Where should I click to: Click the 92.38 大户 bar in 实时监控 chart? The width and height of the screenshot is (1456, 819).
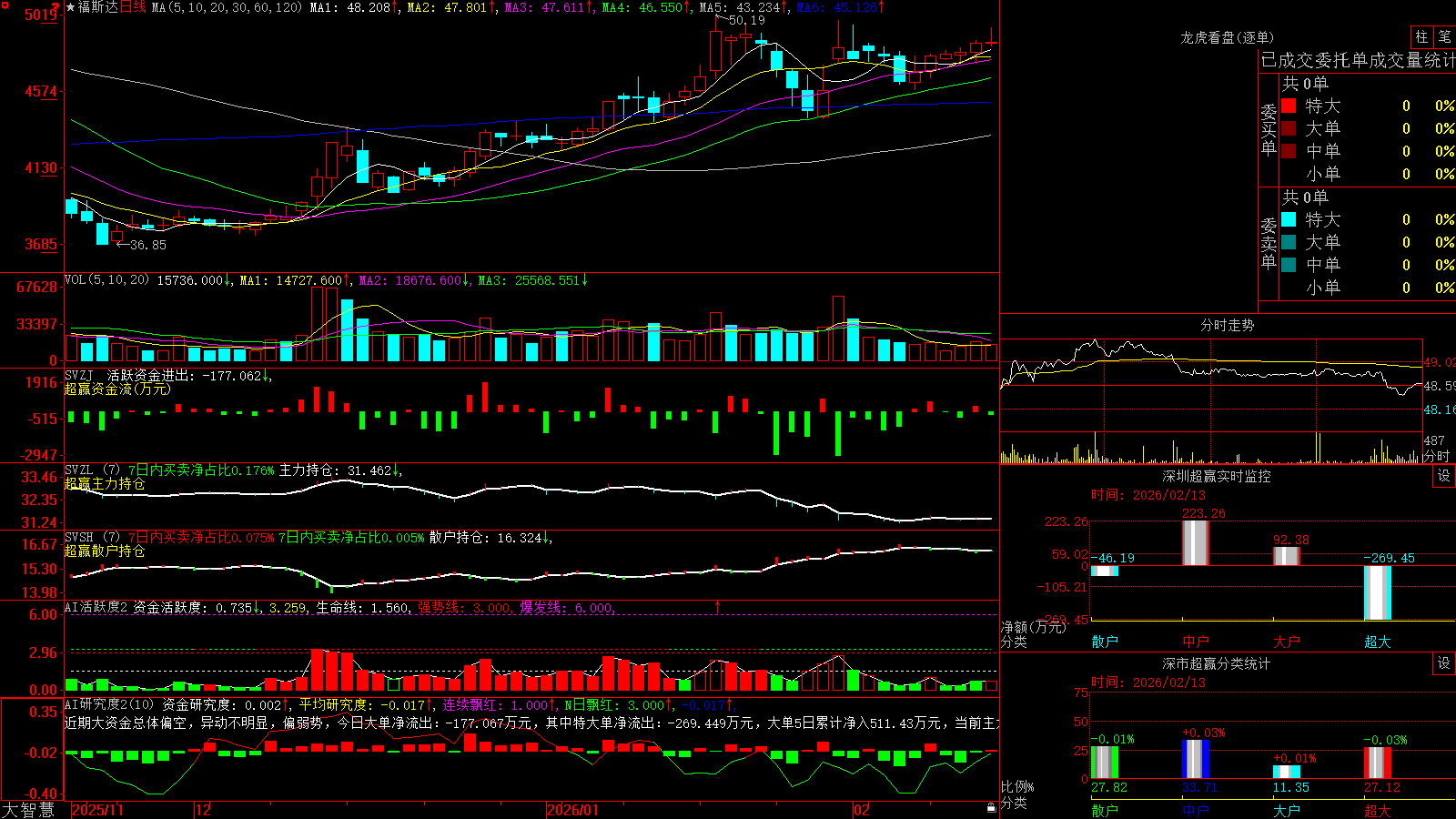(1287, 556)
